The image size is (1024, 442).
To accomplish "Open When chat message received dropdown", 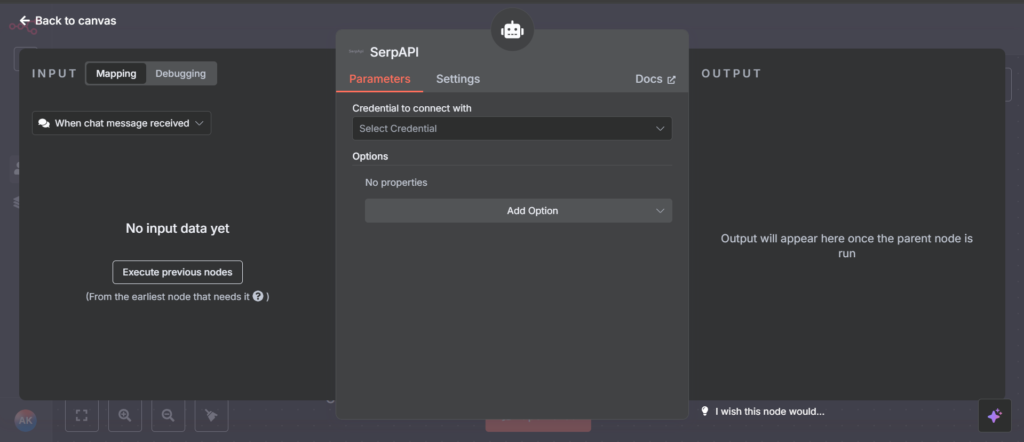I will (121, 123).
